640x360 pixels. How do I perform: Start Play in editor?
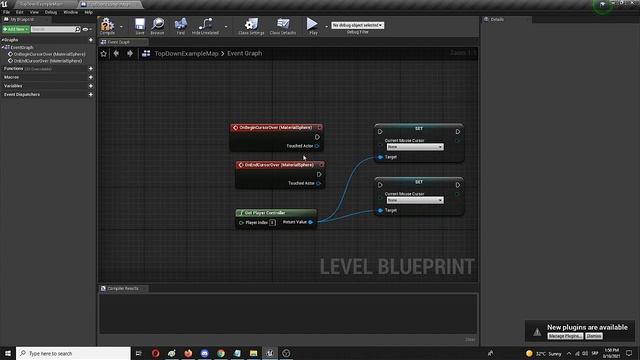313,26
